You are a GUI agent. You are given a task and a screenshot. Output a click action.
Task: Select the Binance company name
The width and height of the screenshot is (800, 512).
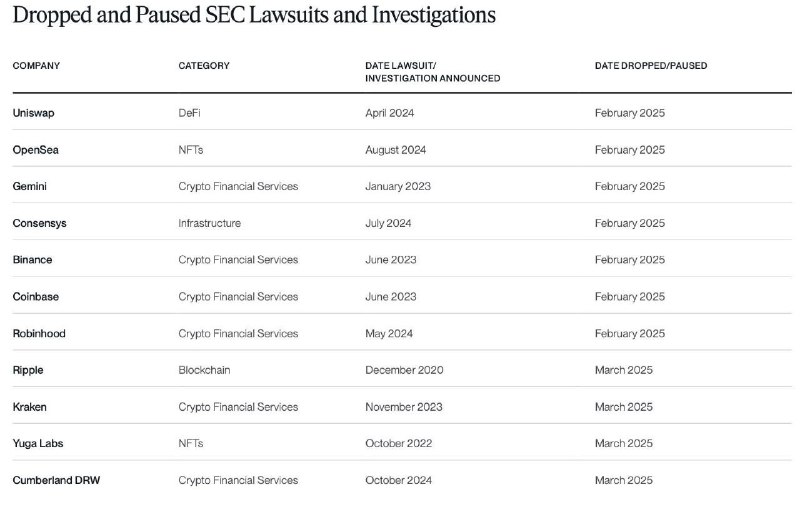[33, 260]
